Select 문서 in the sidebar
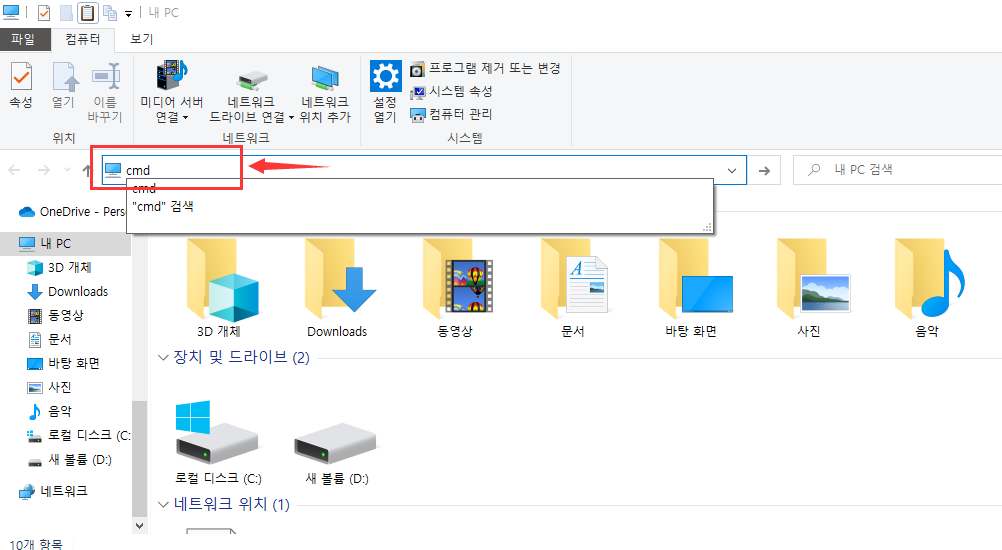The width and height of the screenshot is (1002, 550). coord(50,339)
